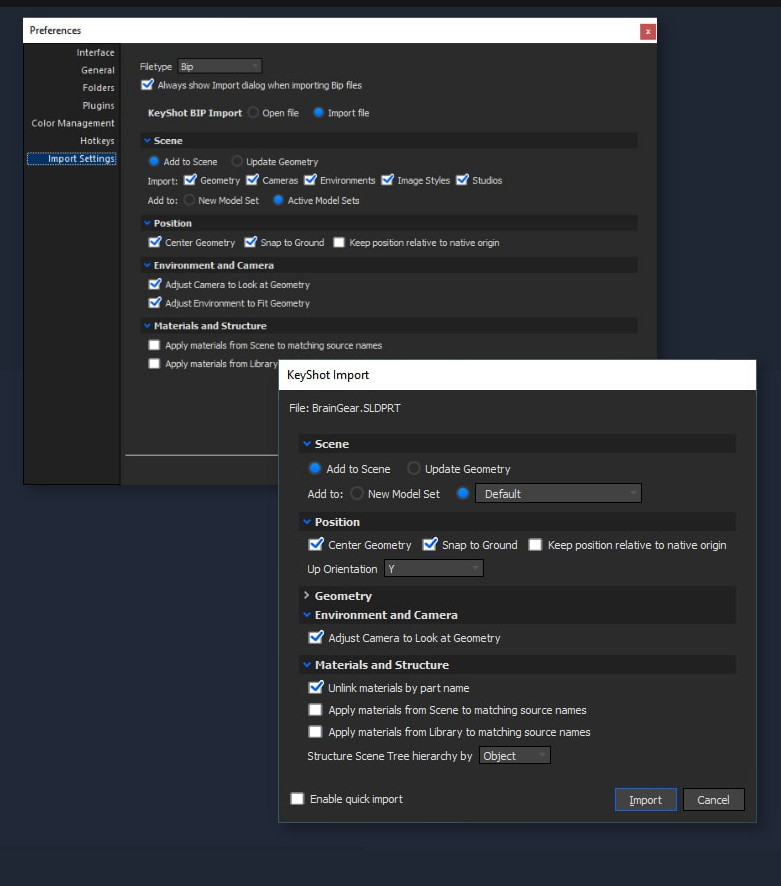Image resolution: width=781 pixels, height=886 pixels.
Task: Toggle Apply materials from Scene in Preferences
Action: click(154, 345)
